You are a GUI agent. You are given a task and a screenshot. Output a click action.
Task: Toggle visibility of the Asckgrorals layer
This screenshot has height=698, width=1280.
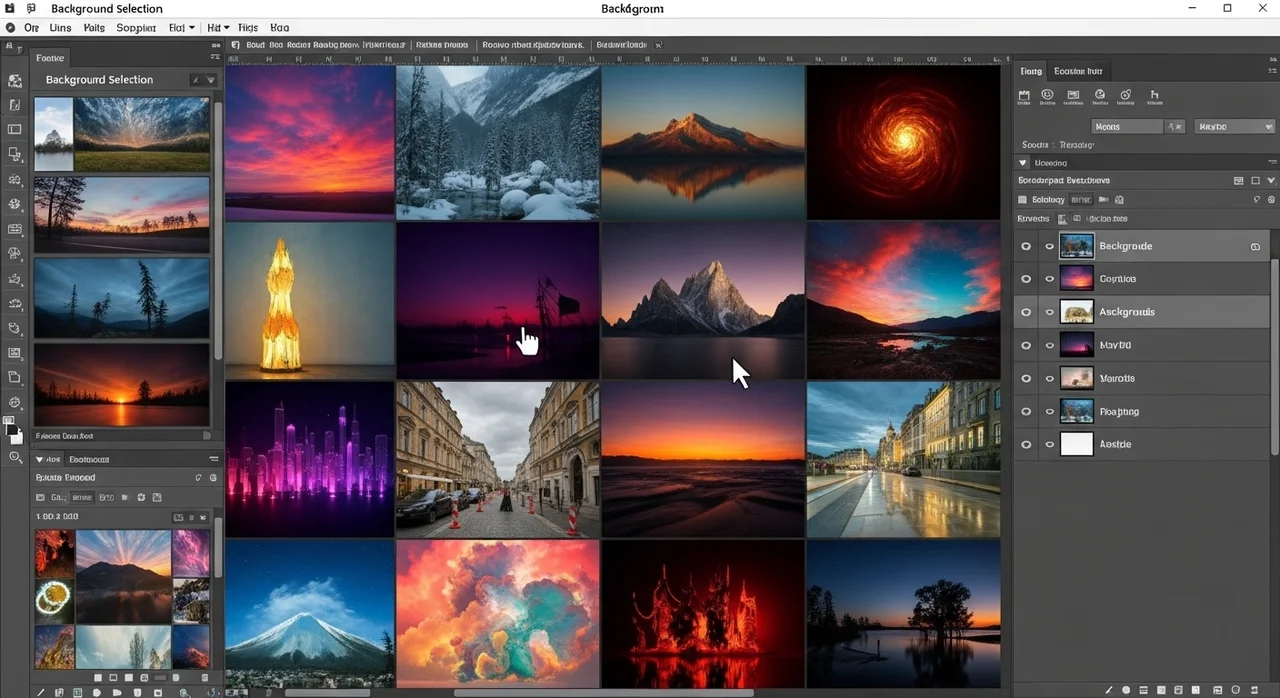1026,312
